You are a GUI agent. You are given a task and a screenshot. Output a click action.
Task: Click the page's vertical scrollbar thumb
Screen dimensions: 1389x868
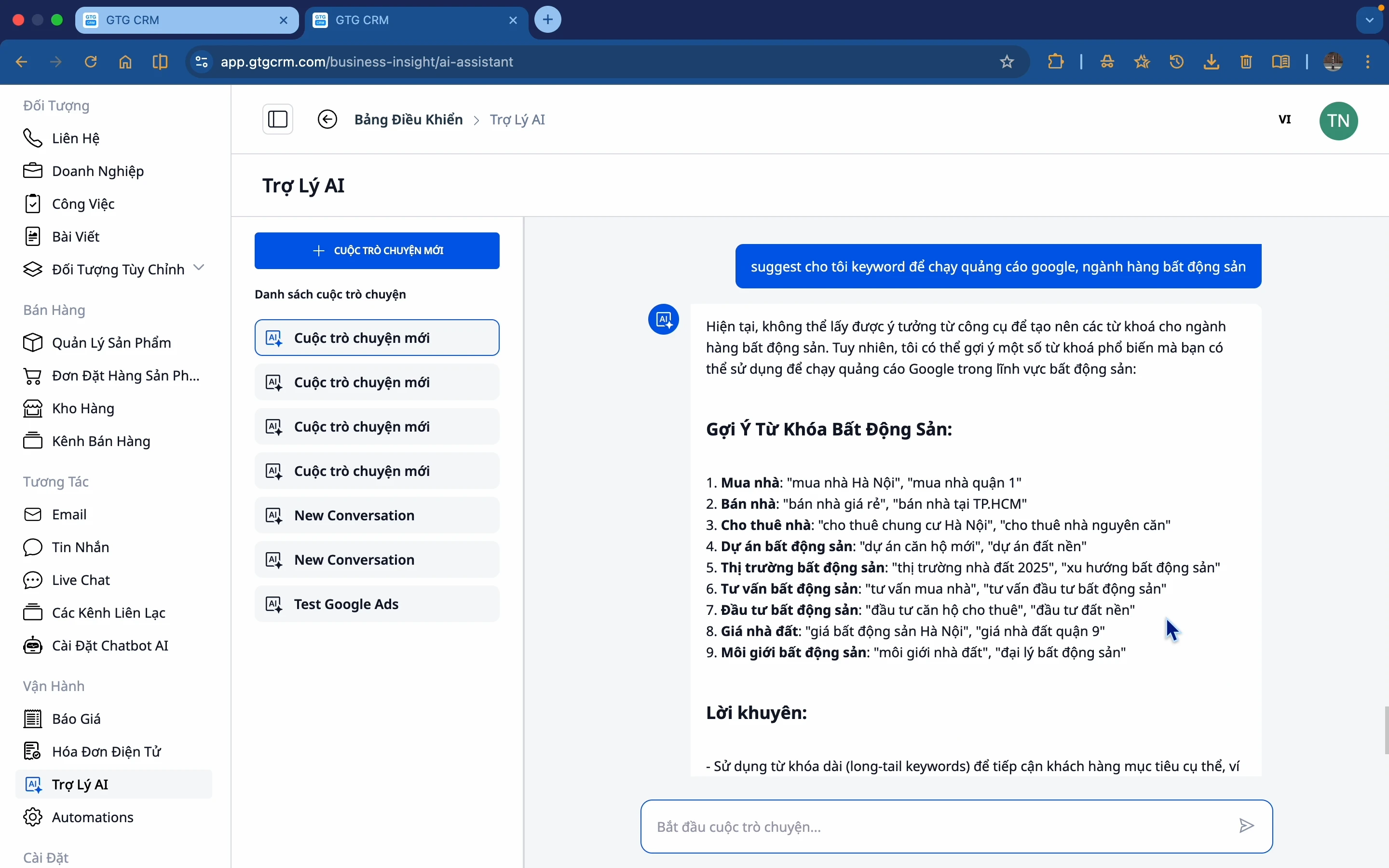click(x=1386, y=729)
